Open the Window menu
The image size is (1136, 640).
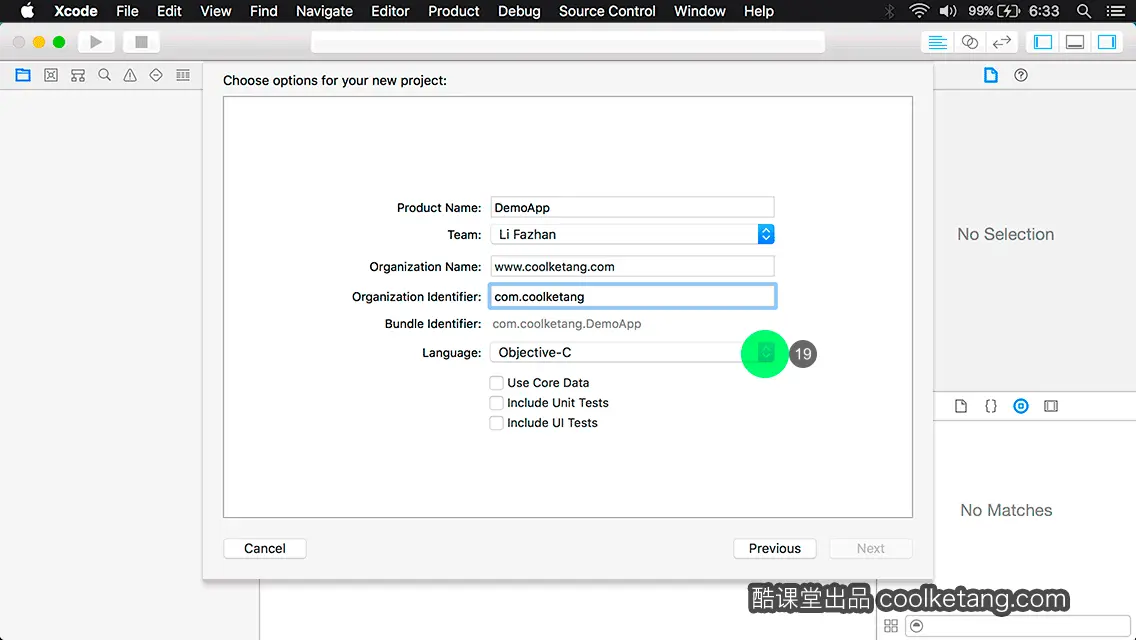pyautogui.click(x=700, y=11)
